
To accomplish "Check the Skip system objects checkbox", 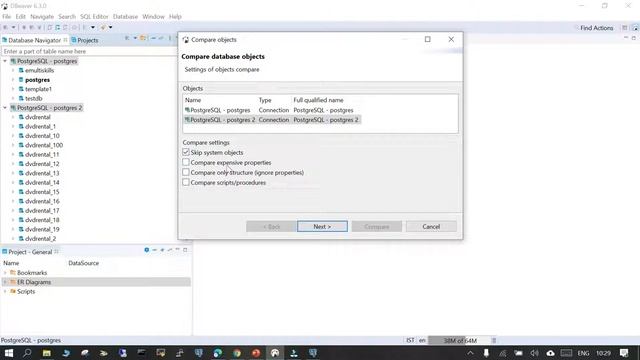I will coord(186,152).
